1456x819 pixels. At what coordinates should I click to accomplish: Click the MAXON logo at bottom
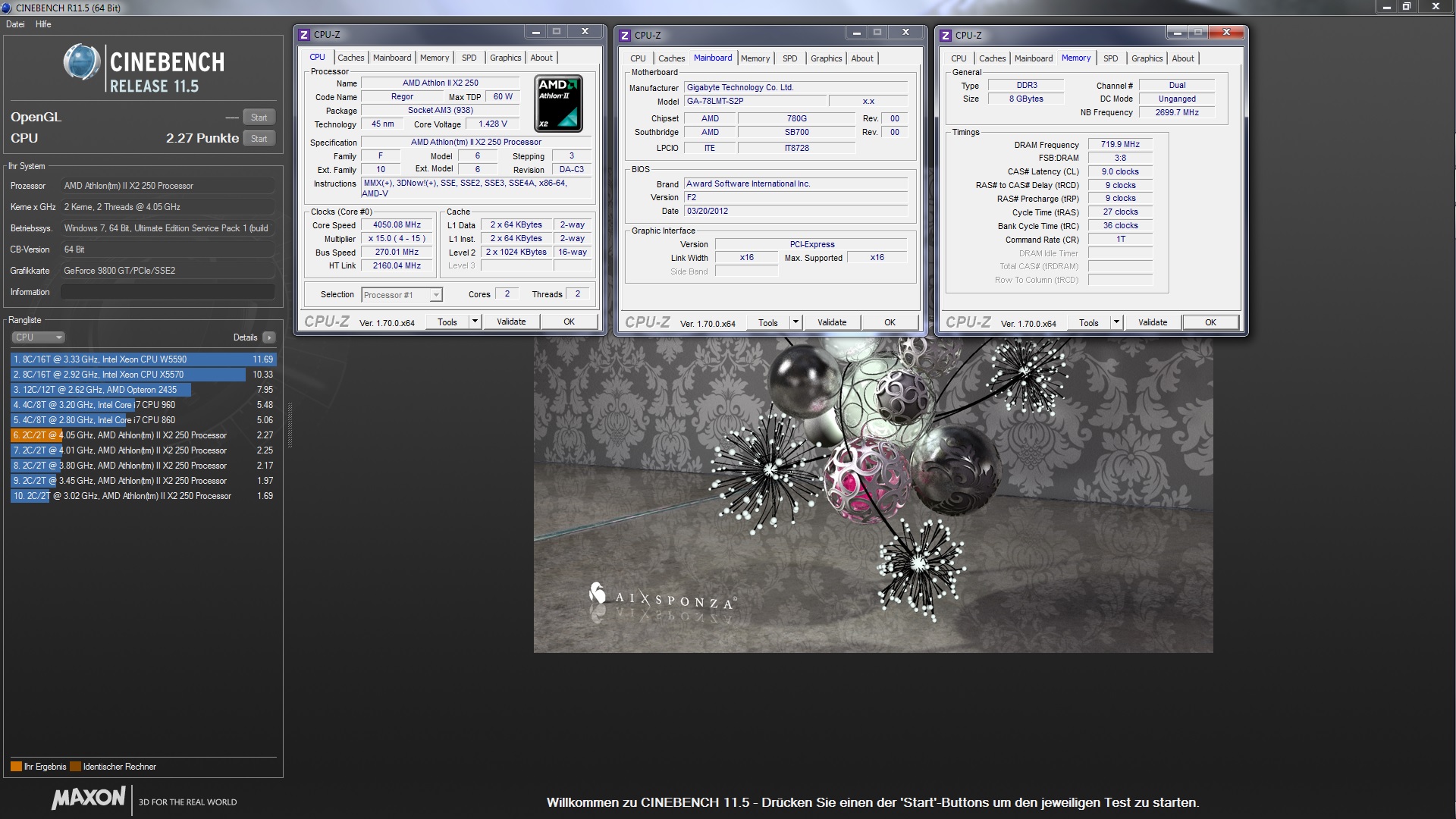(89, 798)
